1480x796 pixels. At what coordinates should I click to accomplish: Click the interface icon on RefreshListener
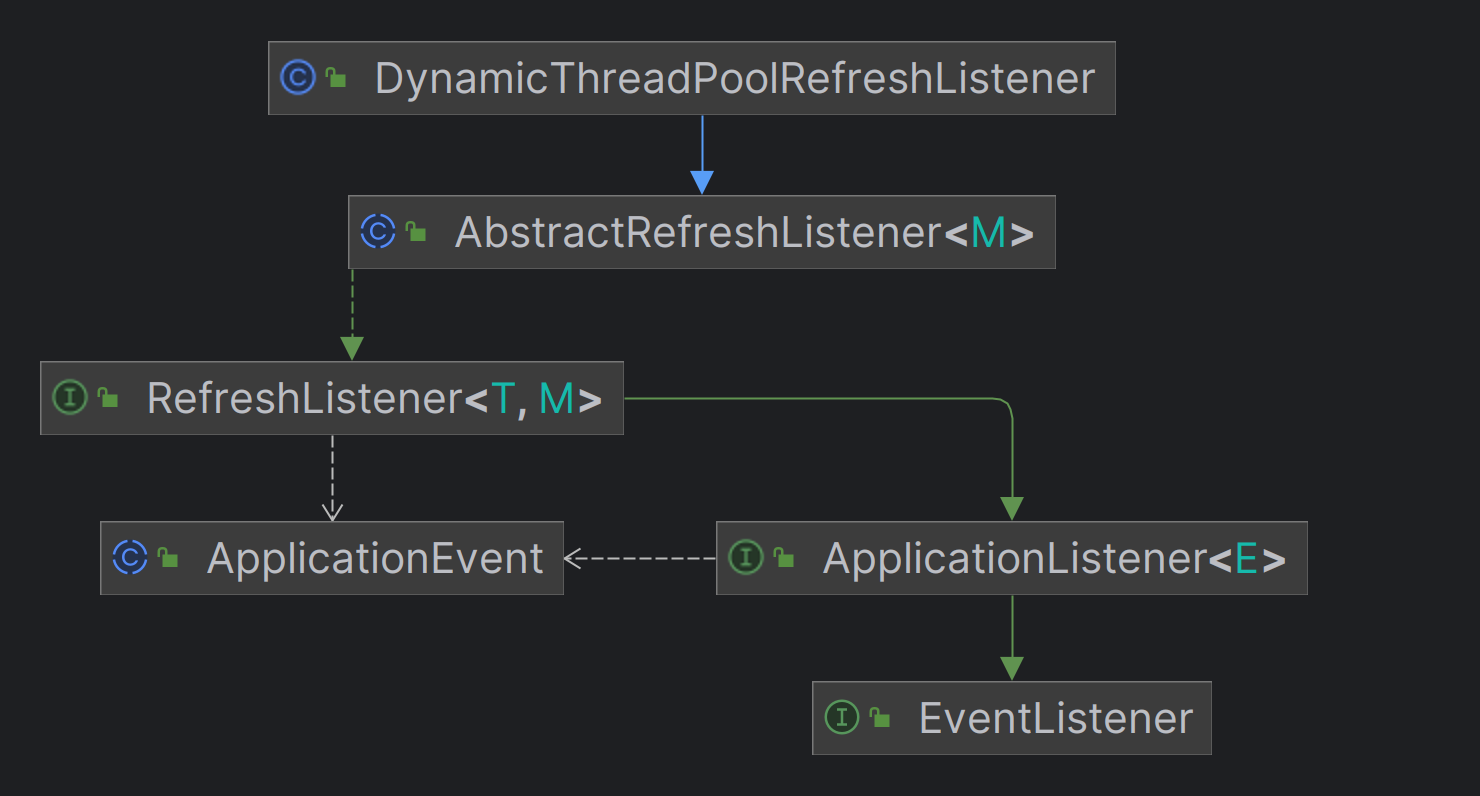pyautogui.click(x=68, y=398)
